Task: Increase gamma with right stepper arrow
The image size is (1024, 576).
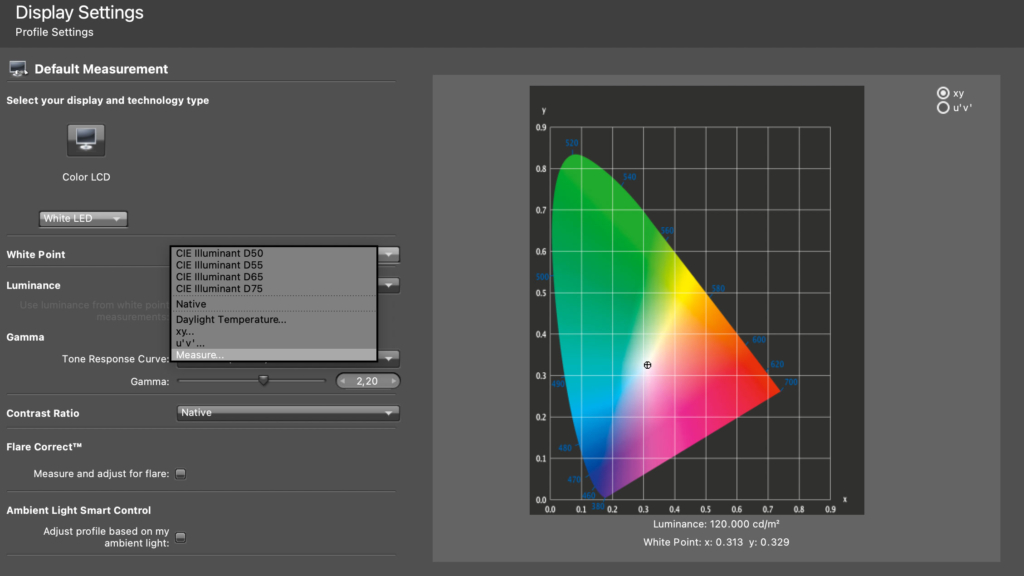Action: pos(393,381)
